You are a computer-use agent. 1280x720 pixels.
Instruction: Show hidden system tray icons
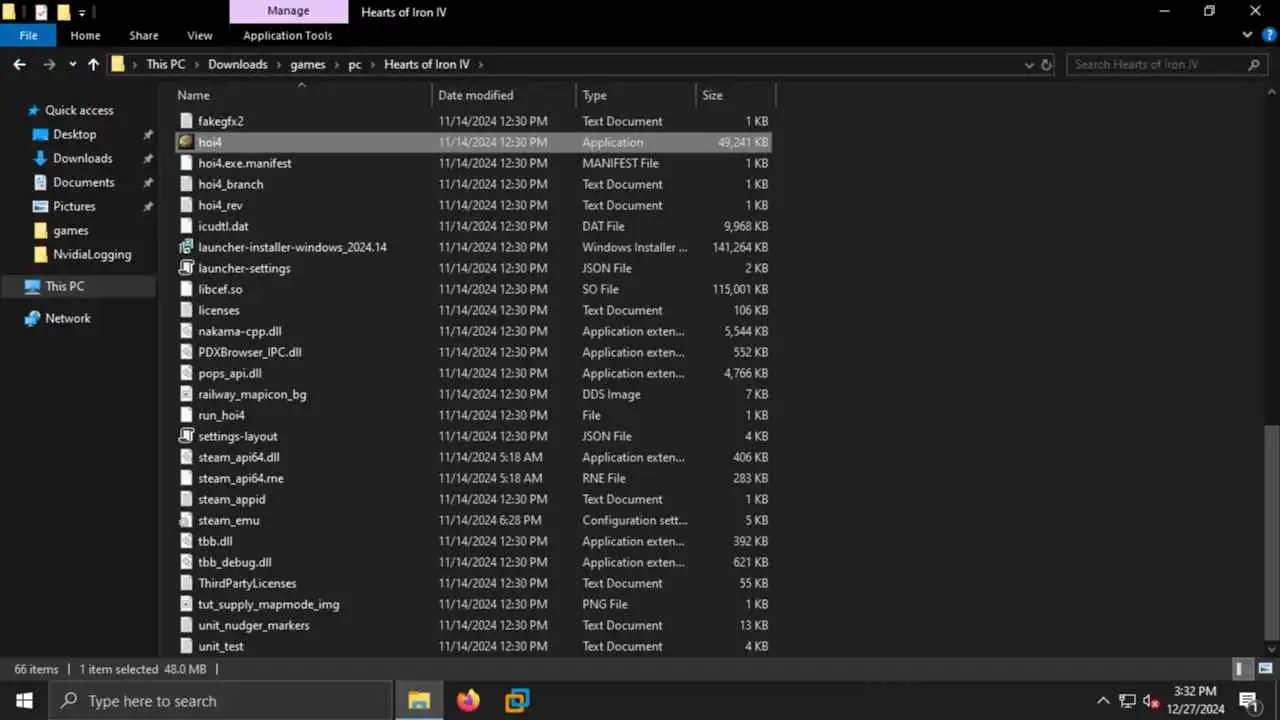click(x=1103, y=701)
